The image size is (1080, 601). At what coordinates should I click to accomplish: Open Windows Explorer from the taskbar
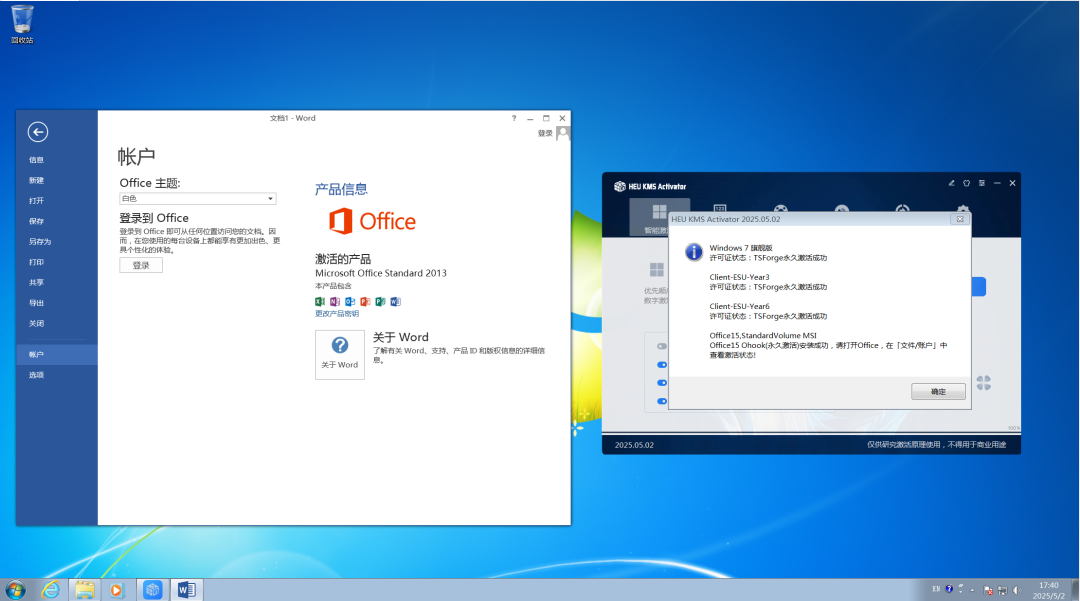[85, 590]
